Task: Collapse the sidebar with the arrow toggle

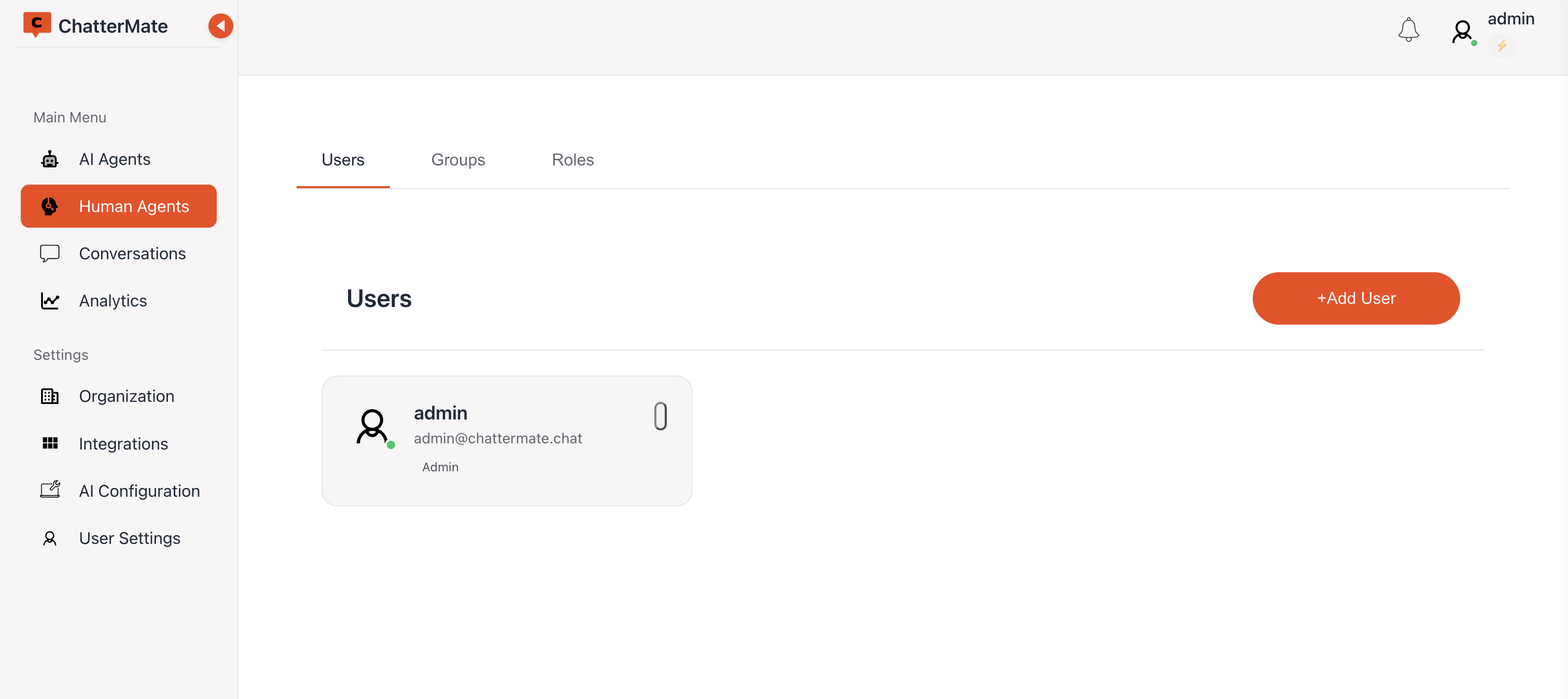Action: pyautogui.click(x=220, y=25)
